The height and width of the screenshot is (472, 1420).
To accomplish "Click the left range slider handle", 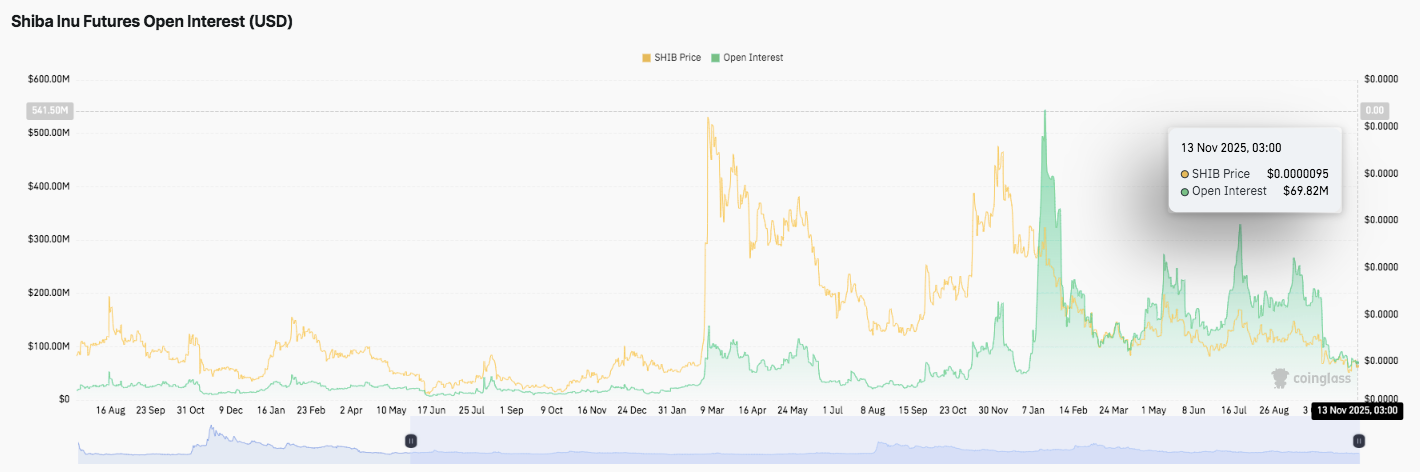I will 410,441.
